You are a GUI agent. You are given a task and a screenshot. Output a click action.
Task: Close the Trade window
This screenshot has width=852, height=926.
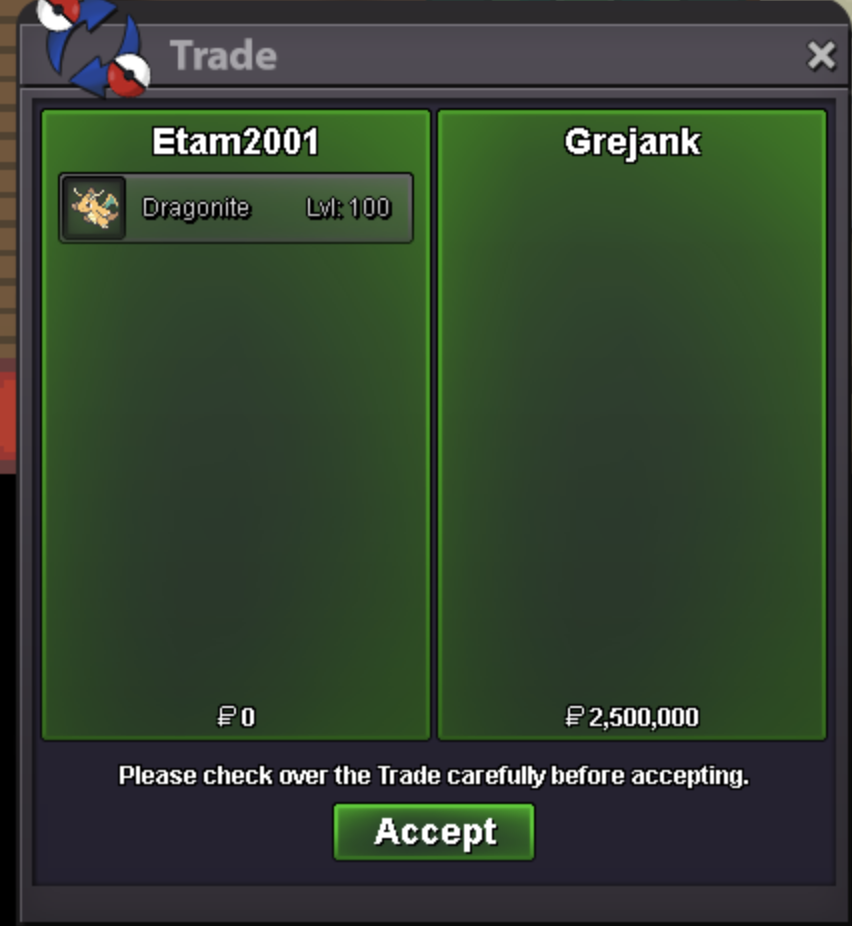(x=821, y=56)
